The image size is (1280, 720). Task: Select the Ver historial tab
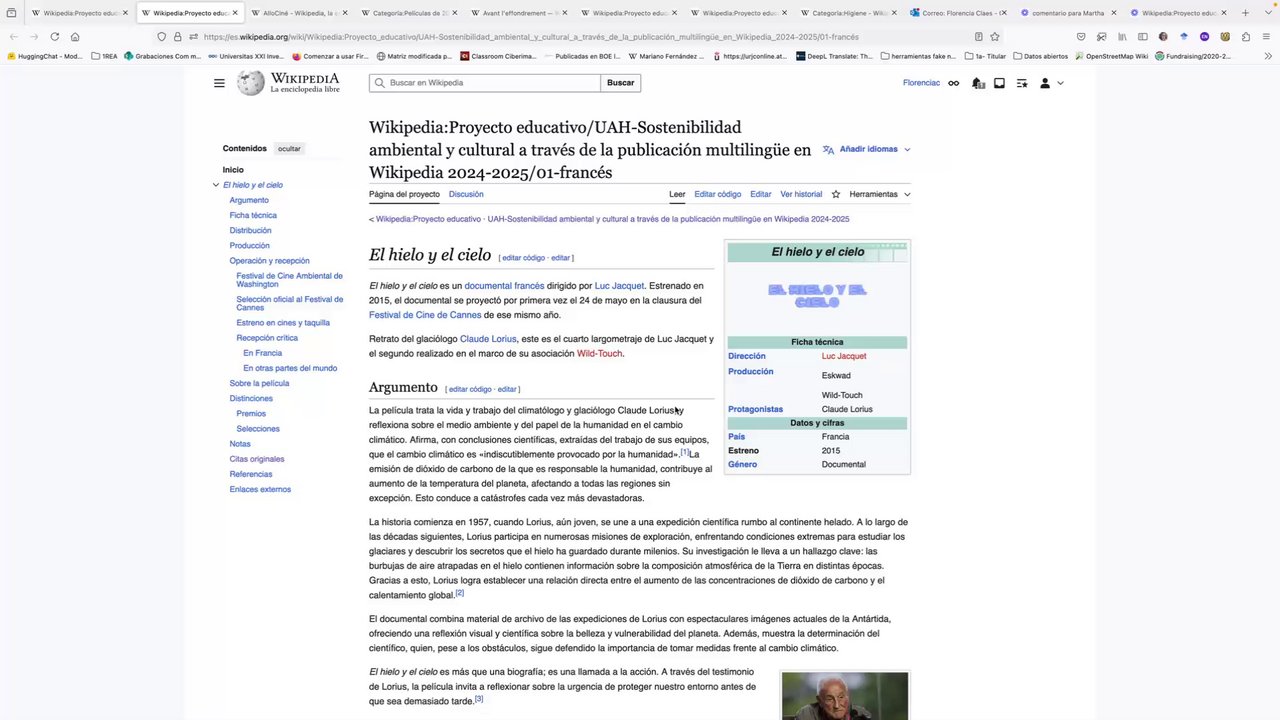801,194
